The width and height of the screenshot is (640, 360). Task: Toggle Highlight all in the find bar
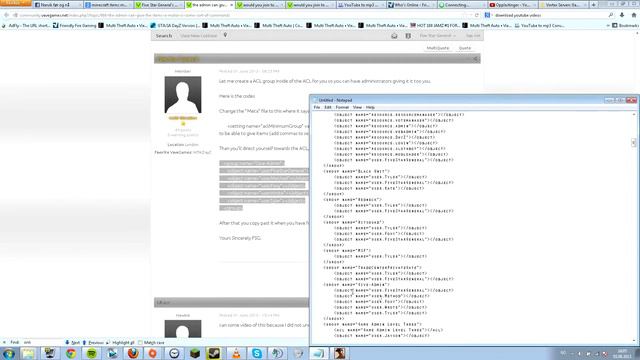(x=120, y=342)
